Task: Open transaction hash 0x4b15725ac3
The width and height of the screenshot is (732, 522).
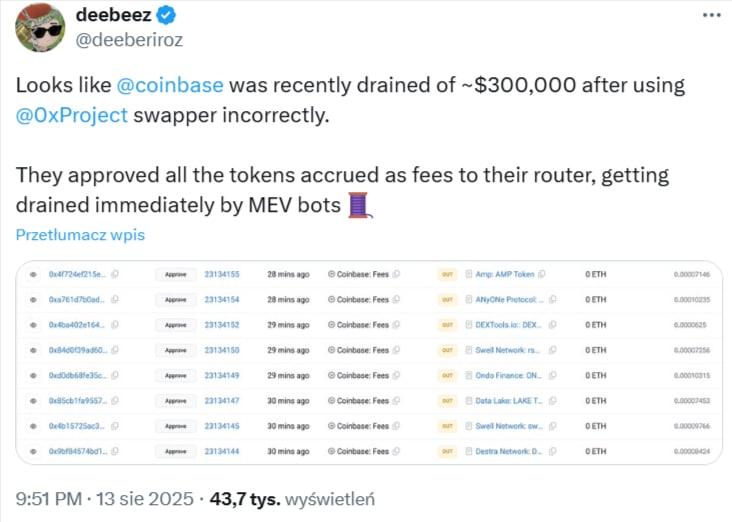Action: pos(76,426)
